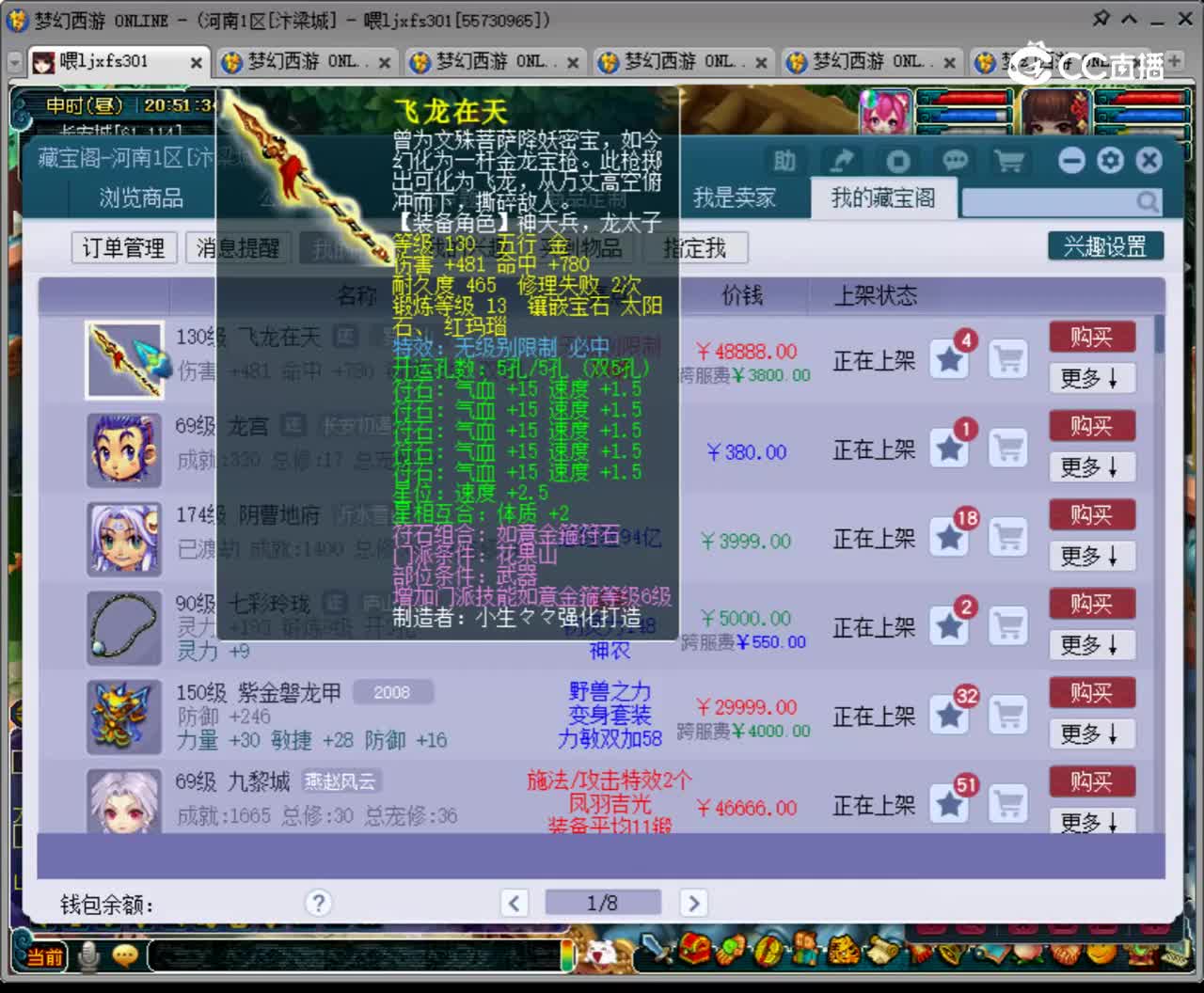This screenshot has width=1204, height=993.
Task: Toggle the star favorite on 飞龙在天 listing
Action: pos(948,359)
